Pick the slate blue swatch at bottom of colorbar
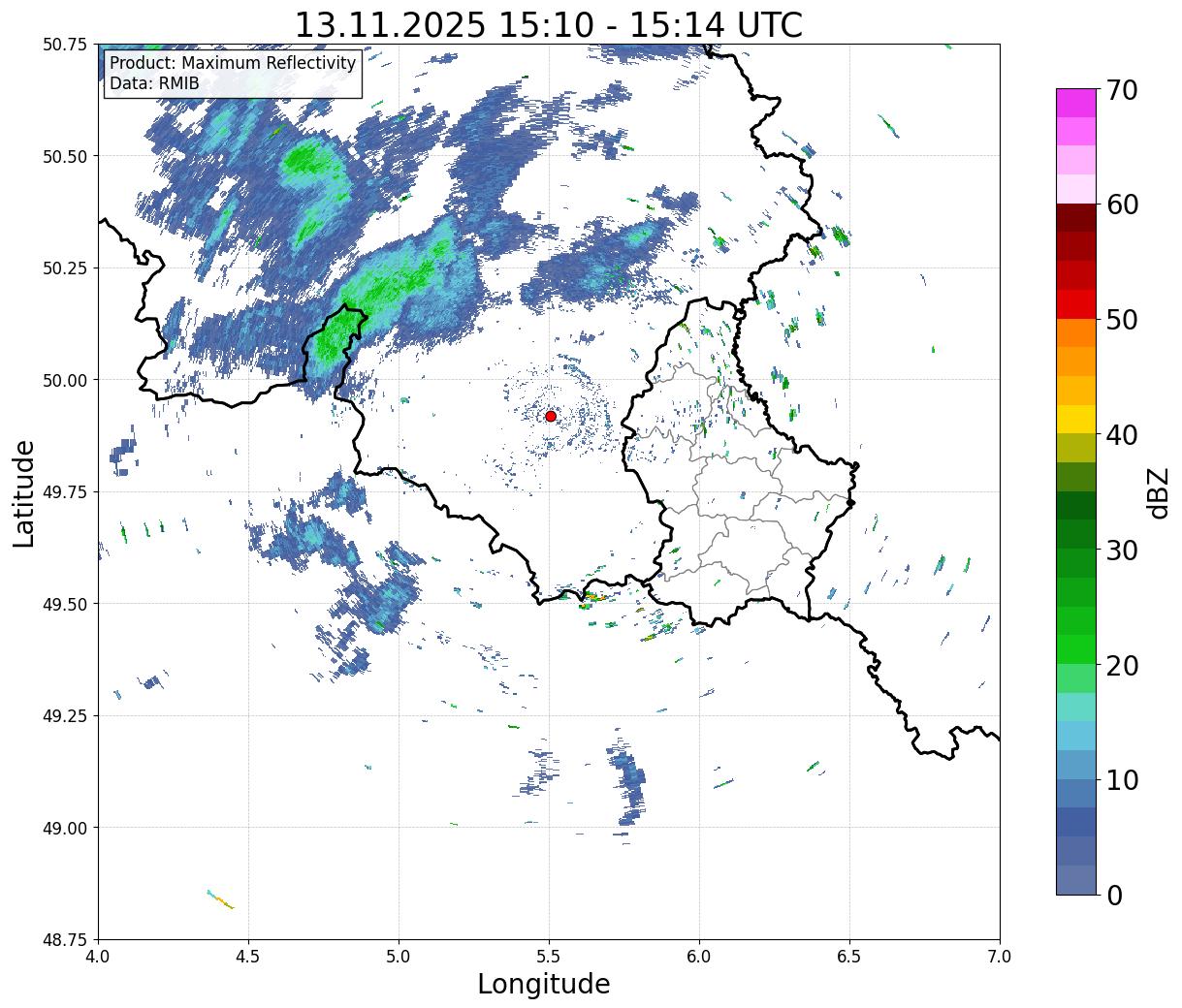 [x=1076, y=880]
